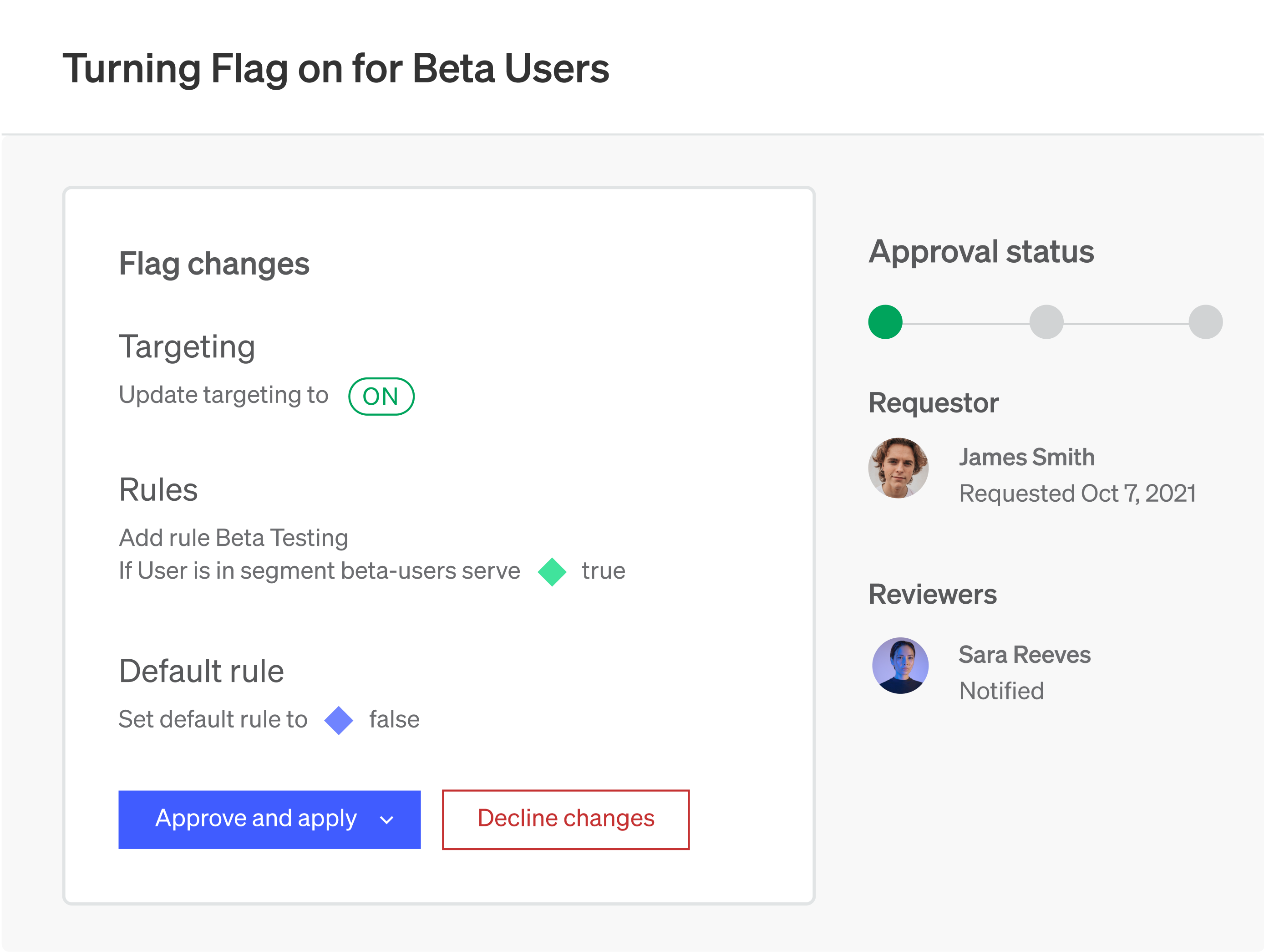Click the Decline changes button
Image resolution: width=1264 pixels, height=952 pixels.
tap(565, 819)
